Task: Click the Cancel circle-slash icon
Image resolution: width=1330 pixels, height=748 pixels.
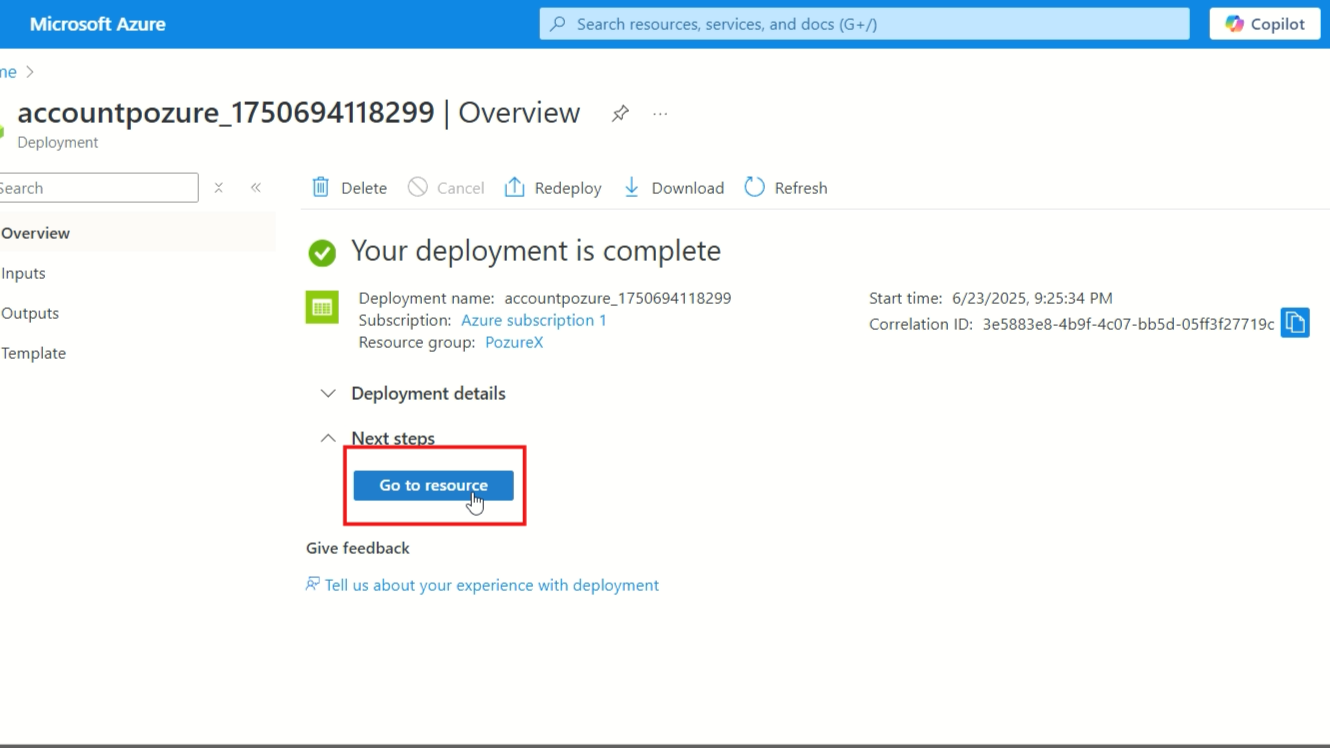Action: [x=418, y=187]
